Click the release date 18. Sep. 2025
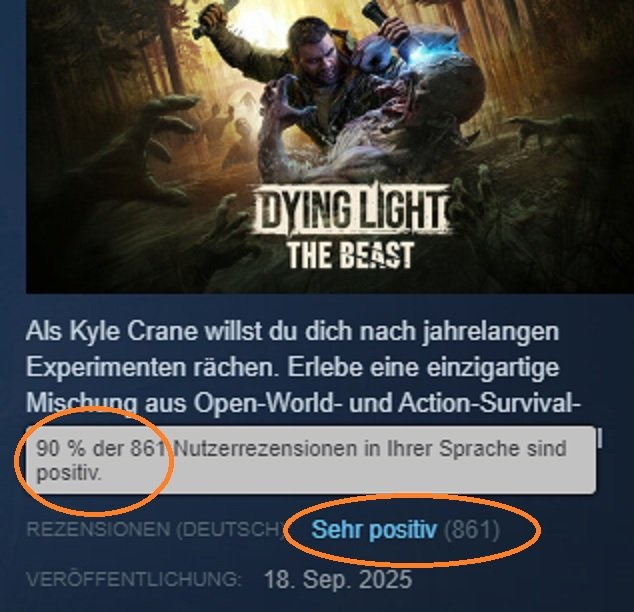634x612 pixels. tap(338, 580)
